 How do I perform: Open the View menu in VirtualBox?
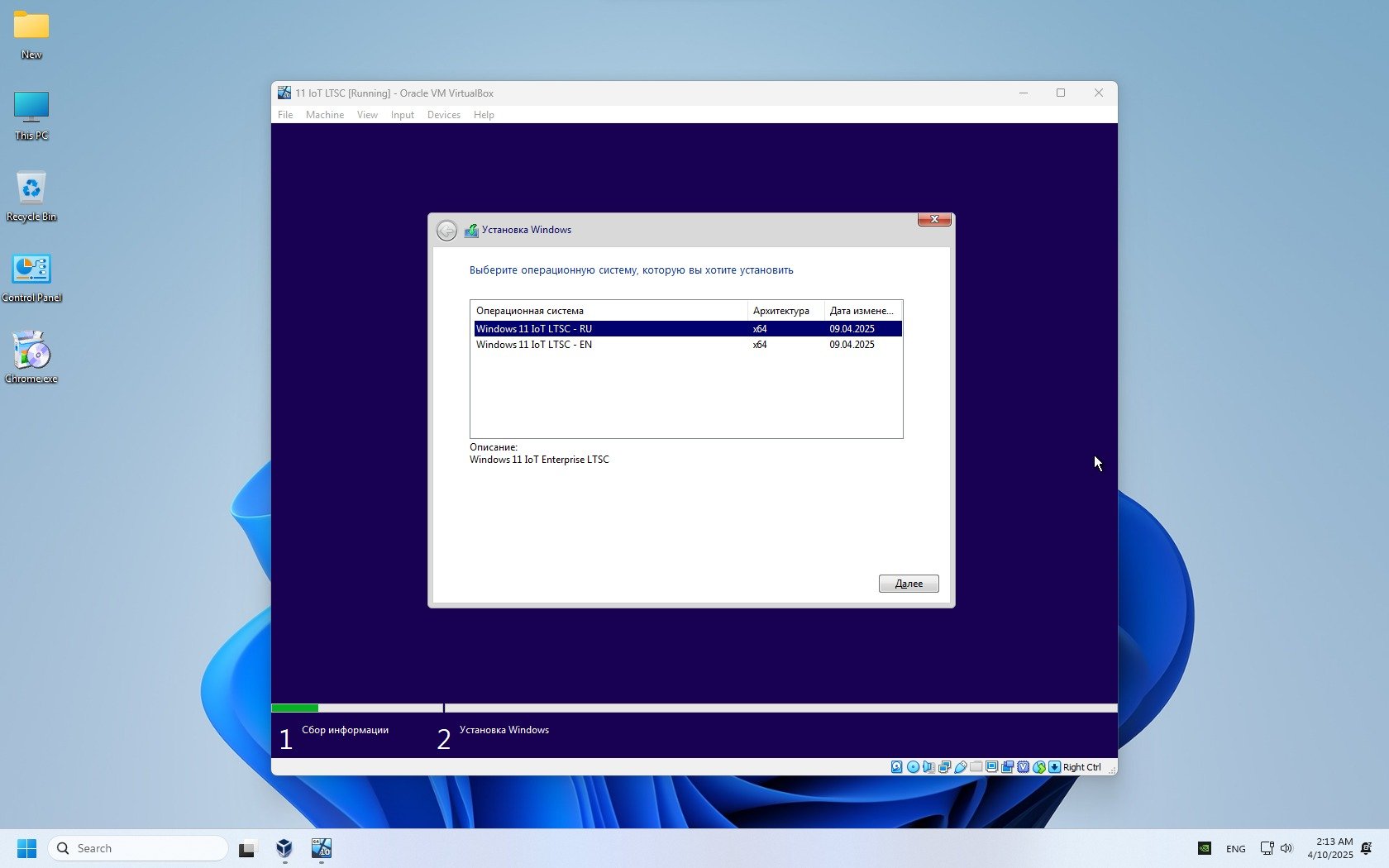367,115
